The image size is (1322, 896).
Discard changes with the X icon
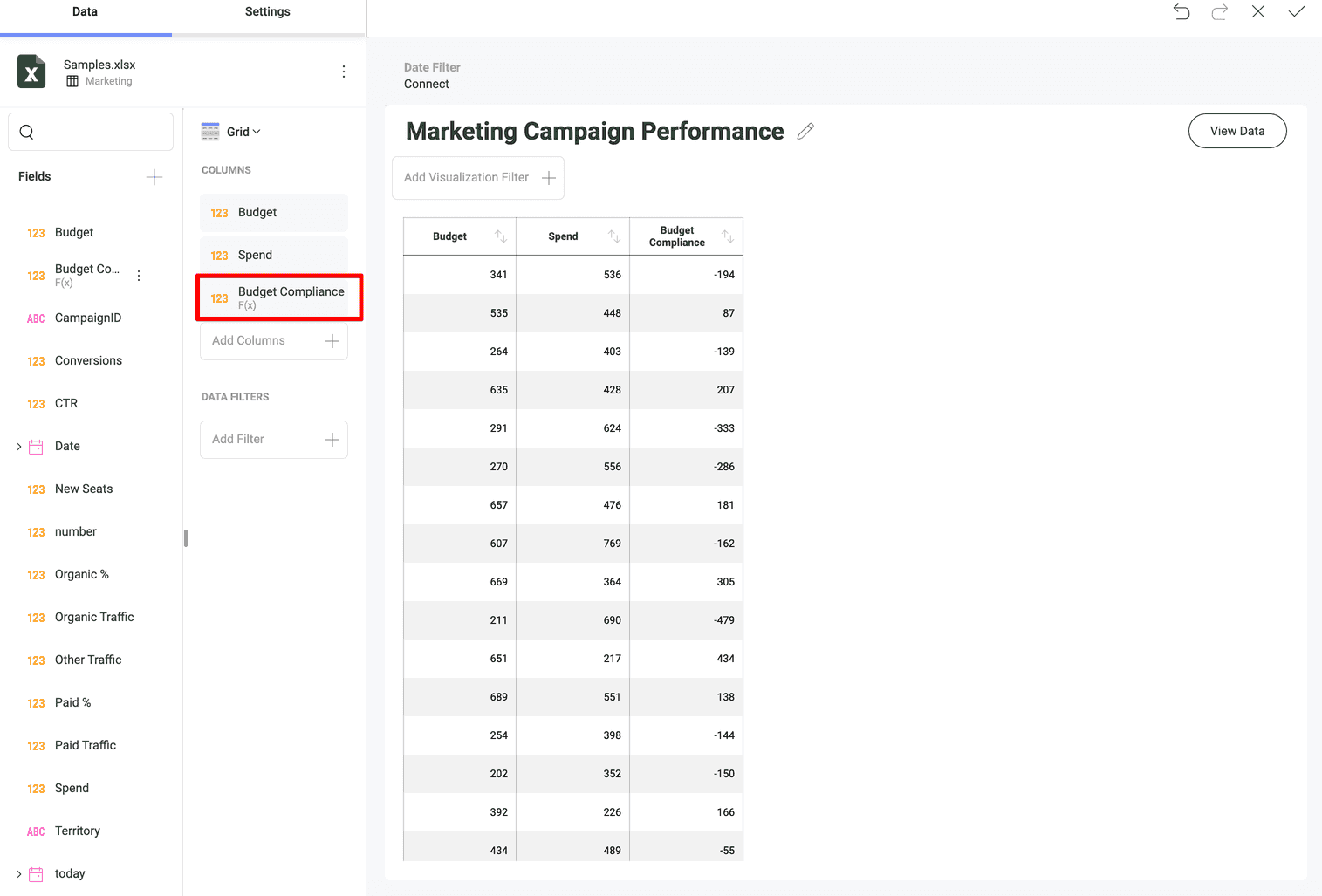[1258, 11]
